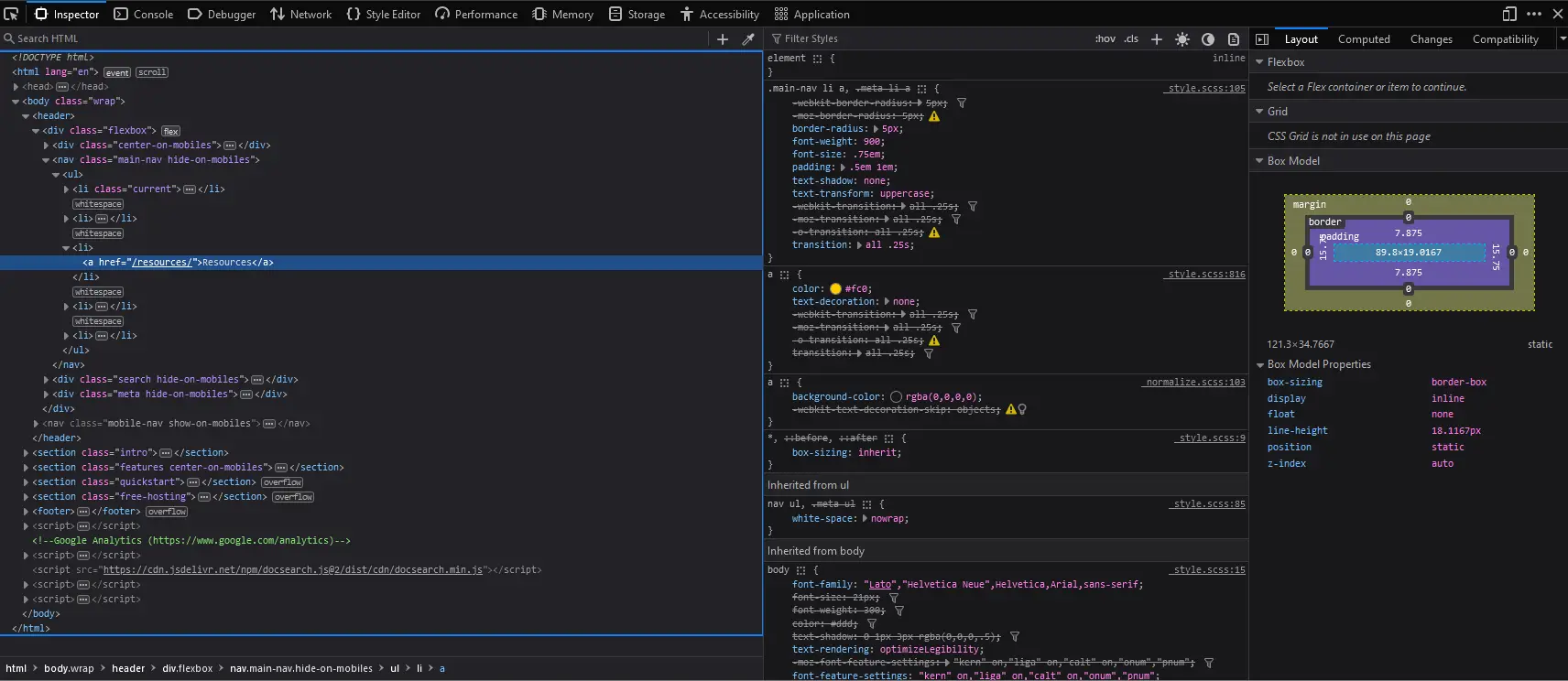Viewport: 1568px width, 681px height.
Task: Toggle light color scheme simulation
Action: 1182,38
